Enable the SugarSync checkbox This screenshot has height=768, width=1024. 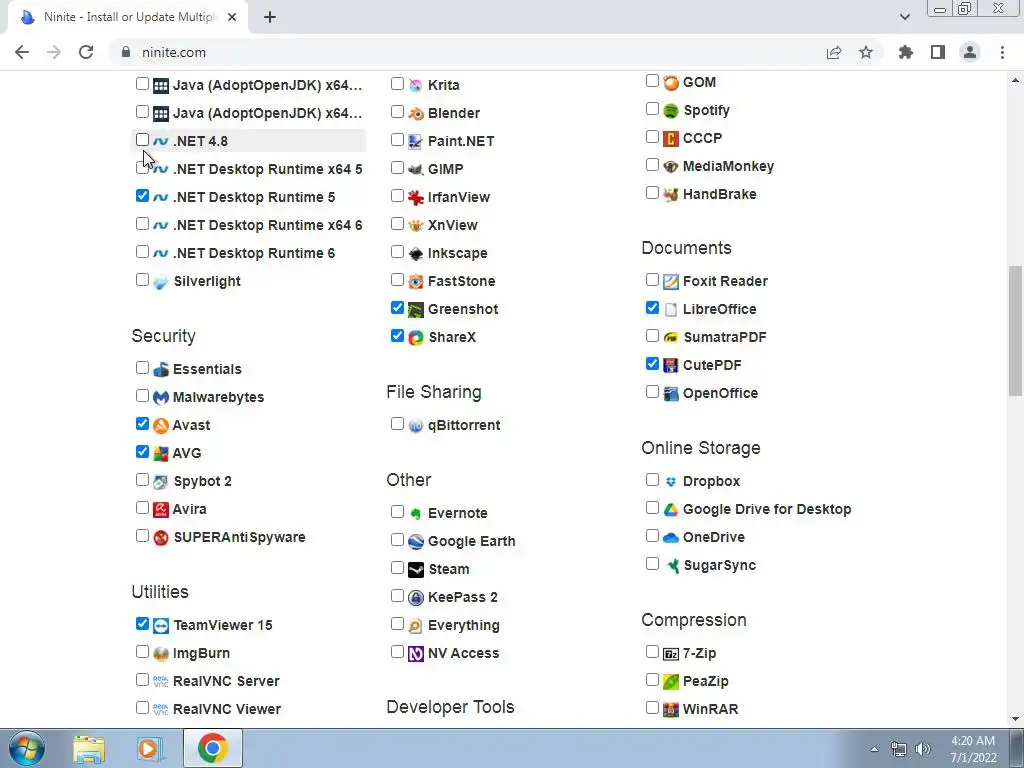pyautogui.click(x=652, y=564)
